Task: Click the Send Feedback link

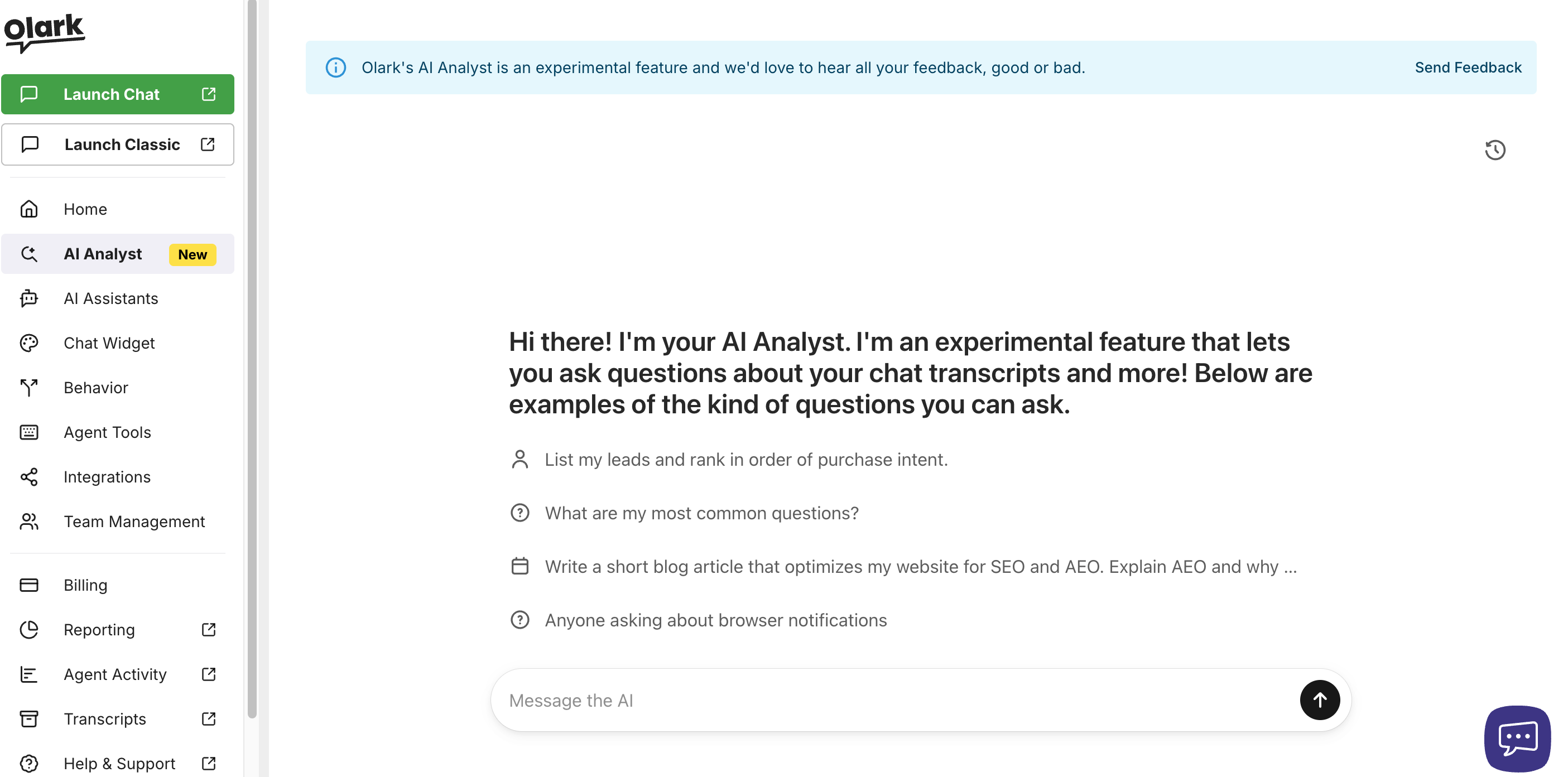Action: 1468,67
